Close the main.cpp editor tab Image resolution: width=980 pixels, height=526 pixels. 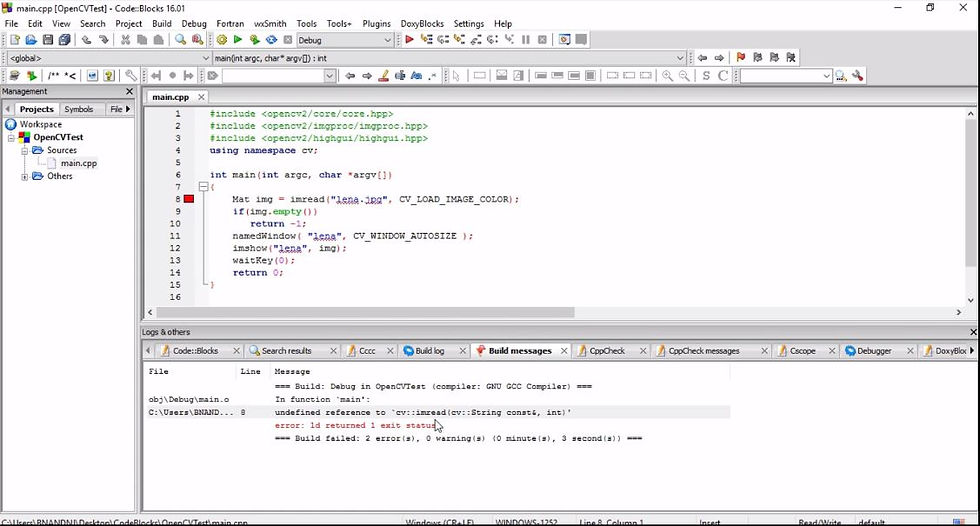coord(201,97)
